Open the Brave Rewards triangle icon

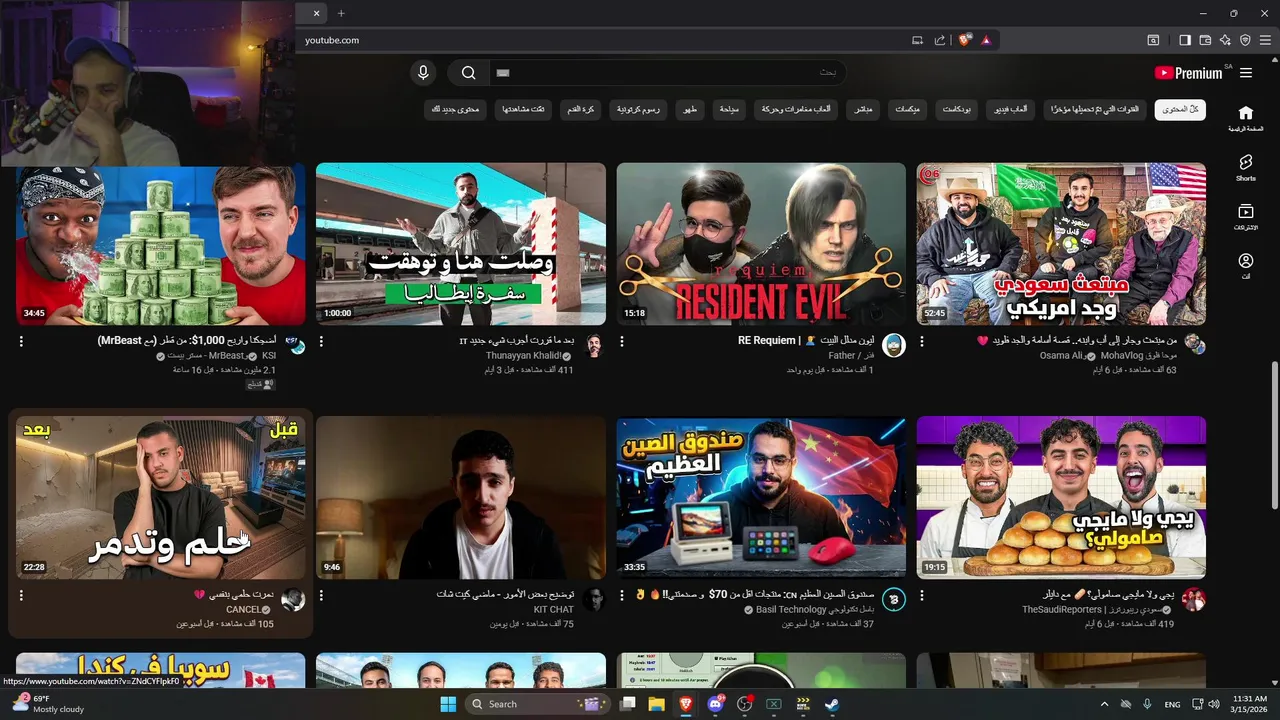986,40
